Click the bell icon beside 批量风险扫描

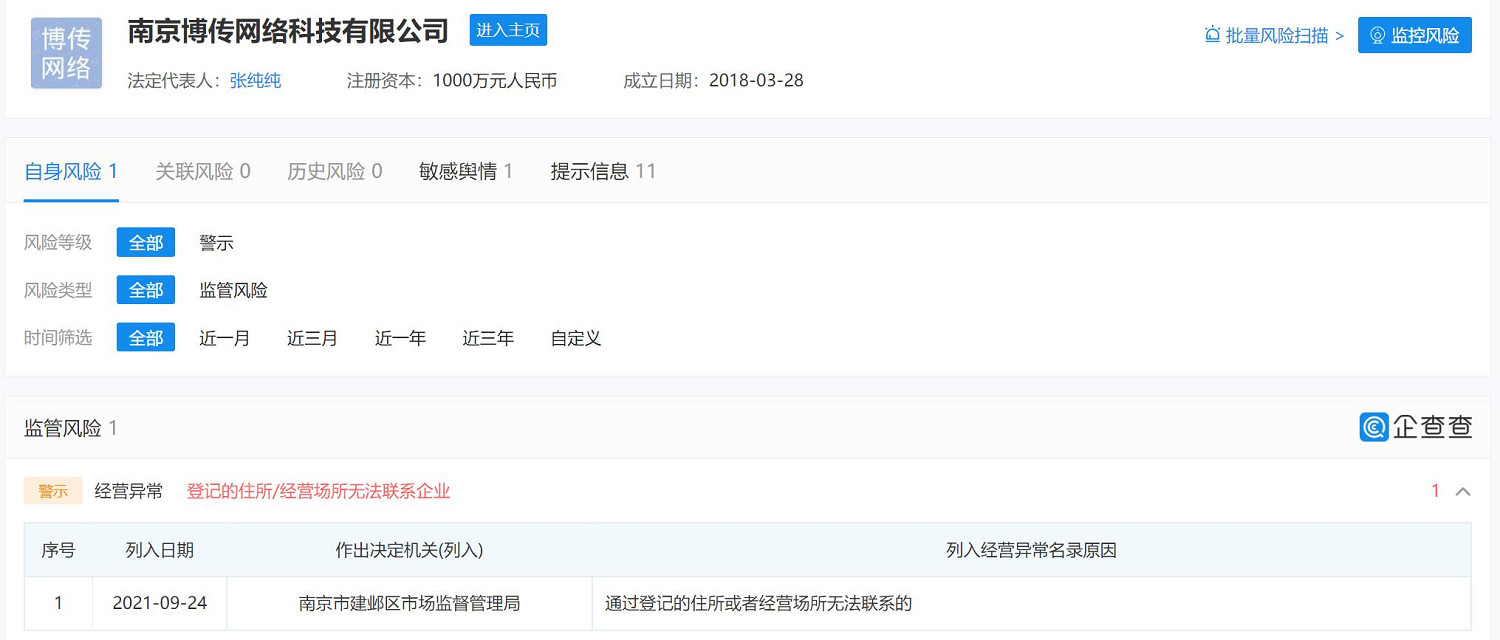pyautogui.click(x=1211, y=33)
